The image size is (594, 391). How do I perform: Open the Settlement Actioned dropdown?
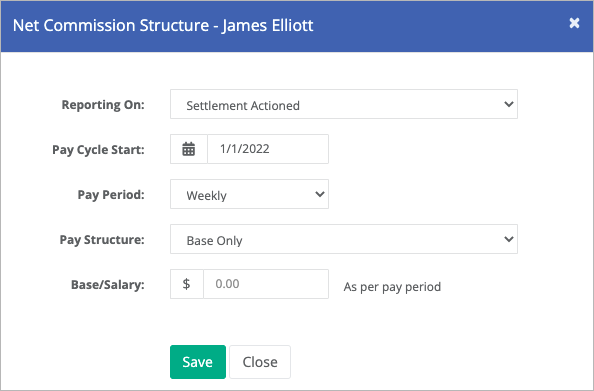click(344, 104)
